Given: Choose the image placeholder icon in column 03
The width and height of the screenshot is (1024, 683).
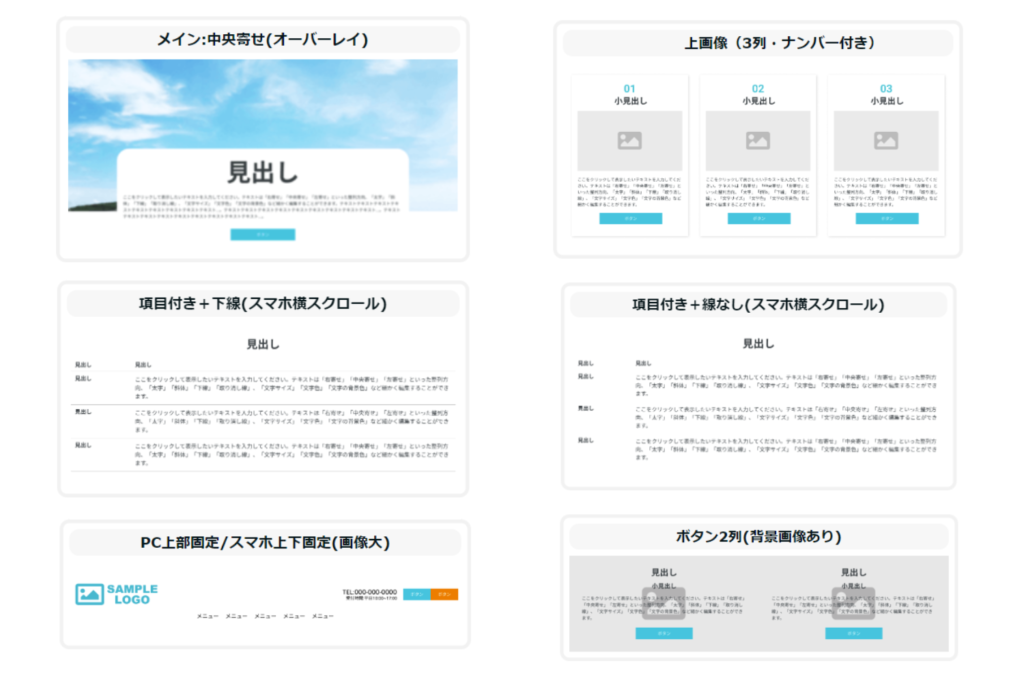Looking at the screenshot, I should 886,141.
